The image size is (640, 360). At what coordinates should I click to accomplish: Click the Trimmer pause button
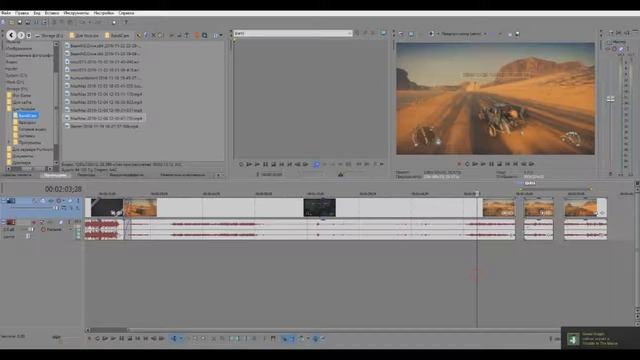[265, 164]
